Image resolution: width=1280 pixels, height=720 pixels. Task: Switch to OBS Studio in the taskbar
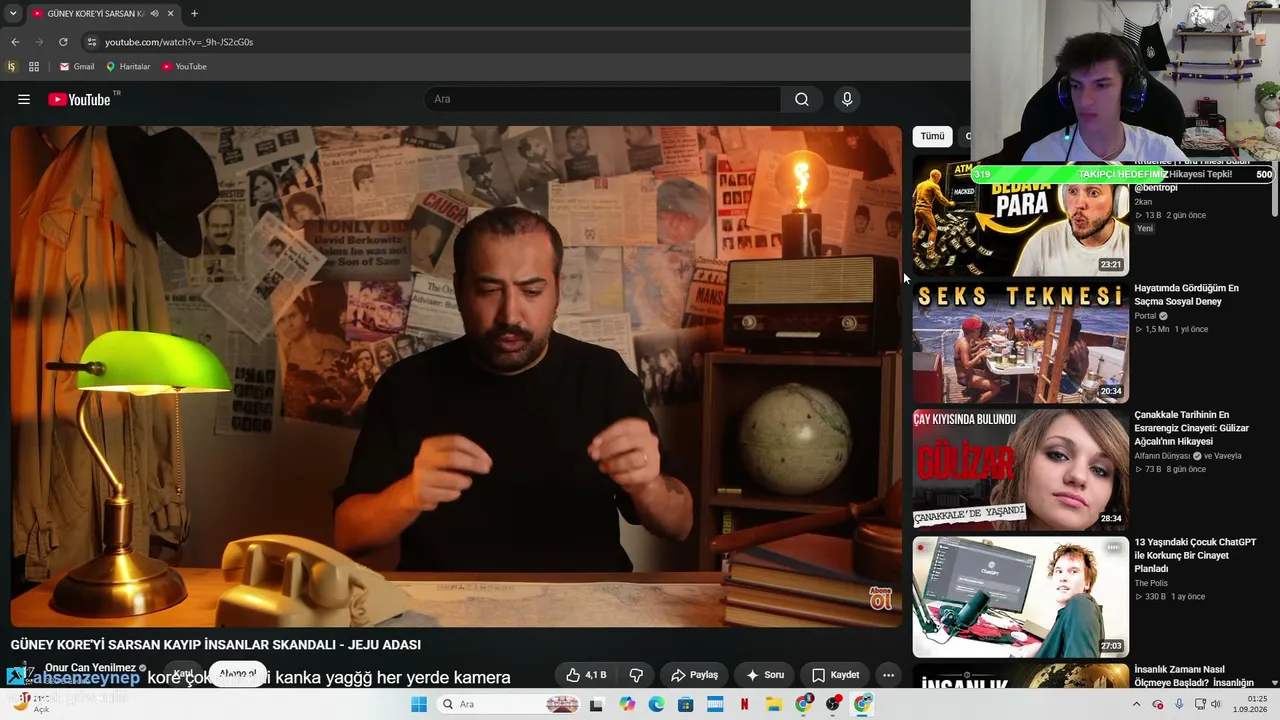click(x=833, y=704)
